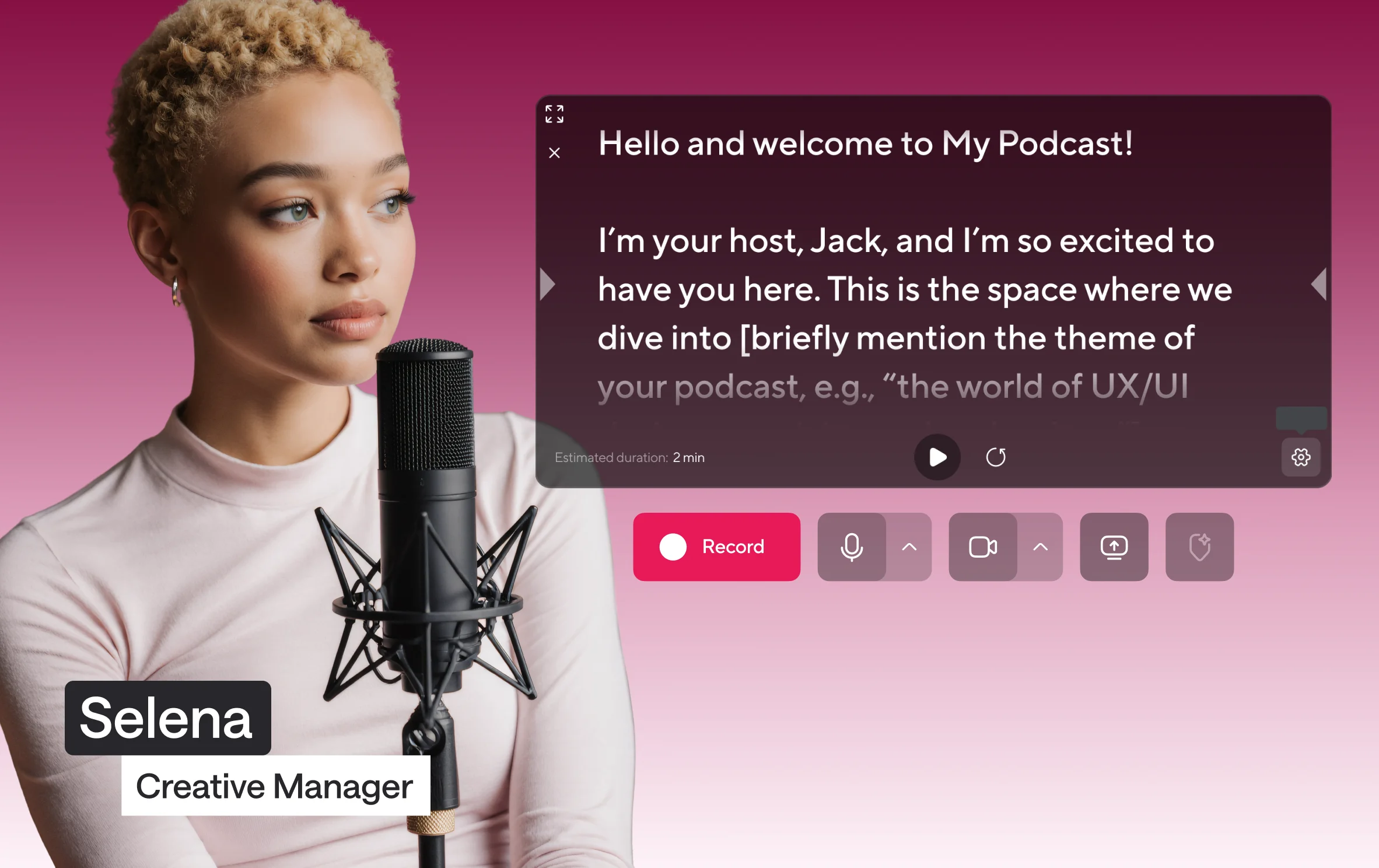The height and width of the screenshot is (868, 1379).
Task: Click the sparkle shield effects icon
Action: 1199,547
